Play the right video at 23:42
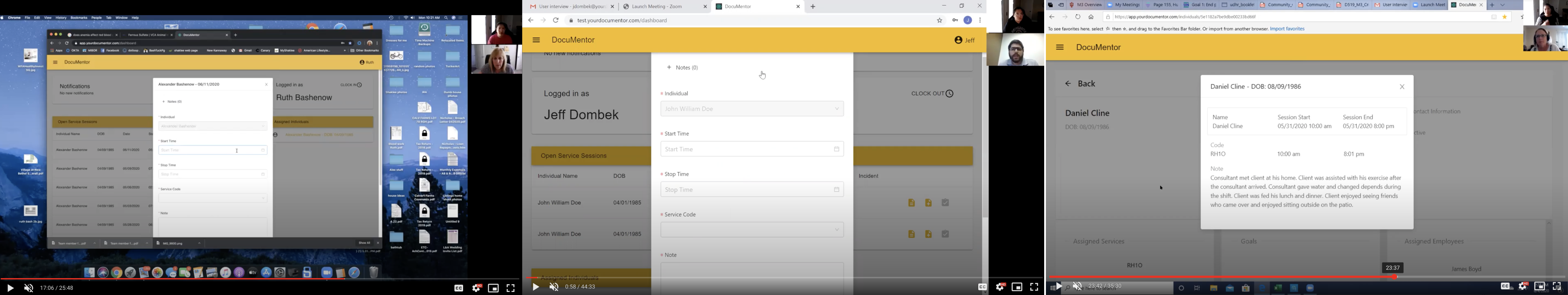 click(1059, 286)
